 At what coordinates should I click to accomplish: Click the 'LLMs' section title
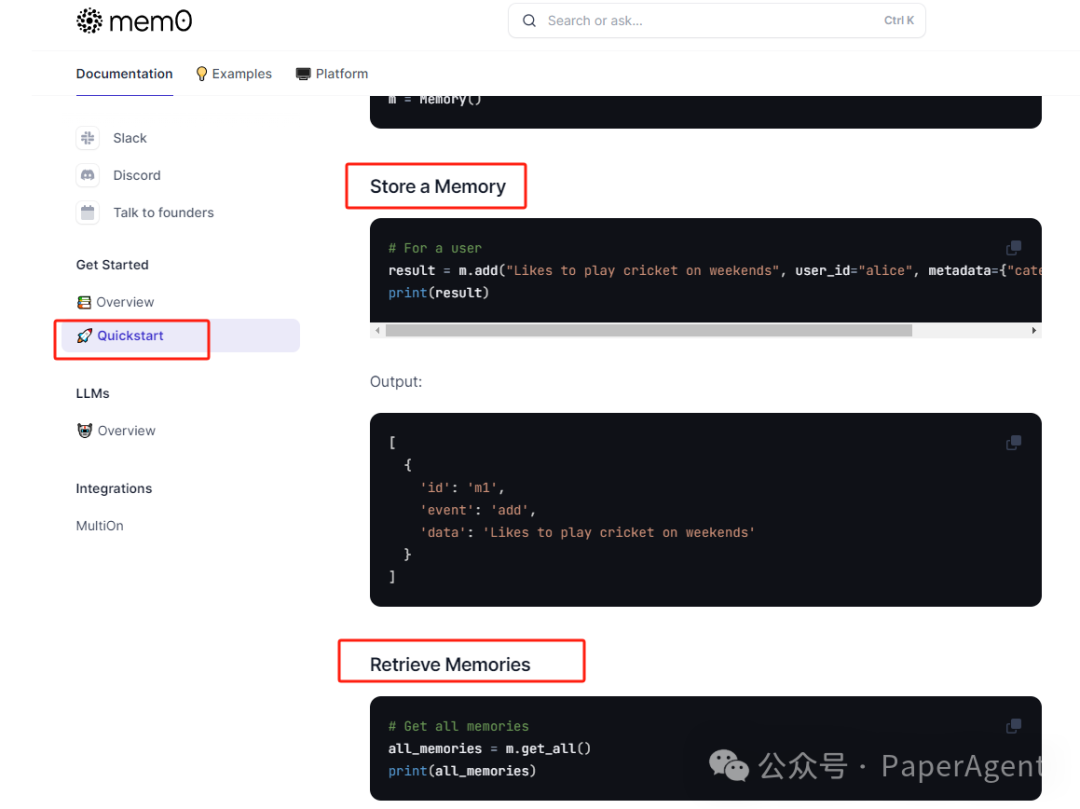tap(92, 393)
